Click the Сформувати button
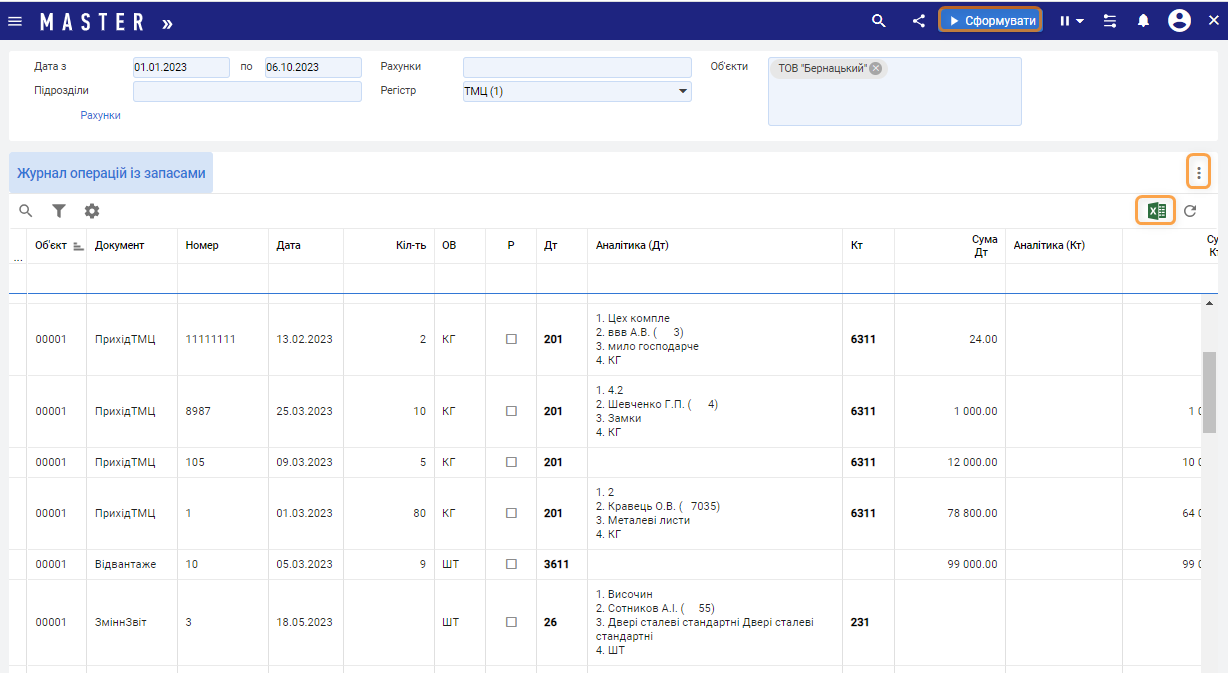Screen dimensions: 1228x673 (990, 21)
